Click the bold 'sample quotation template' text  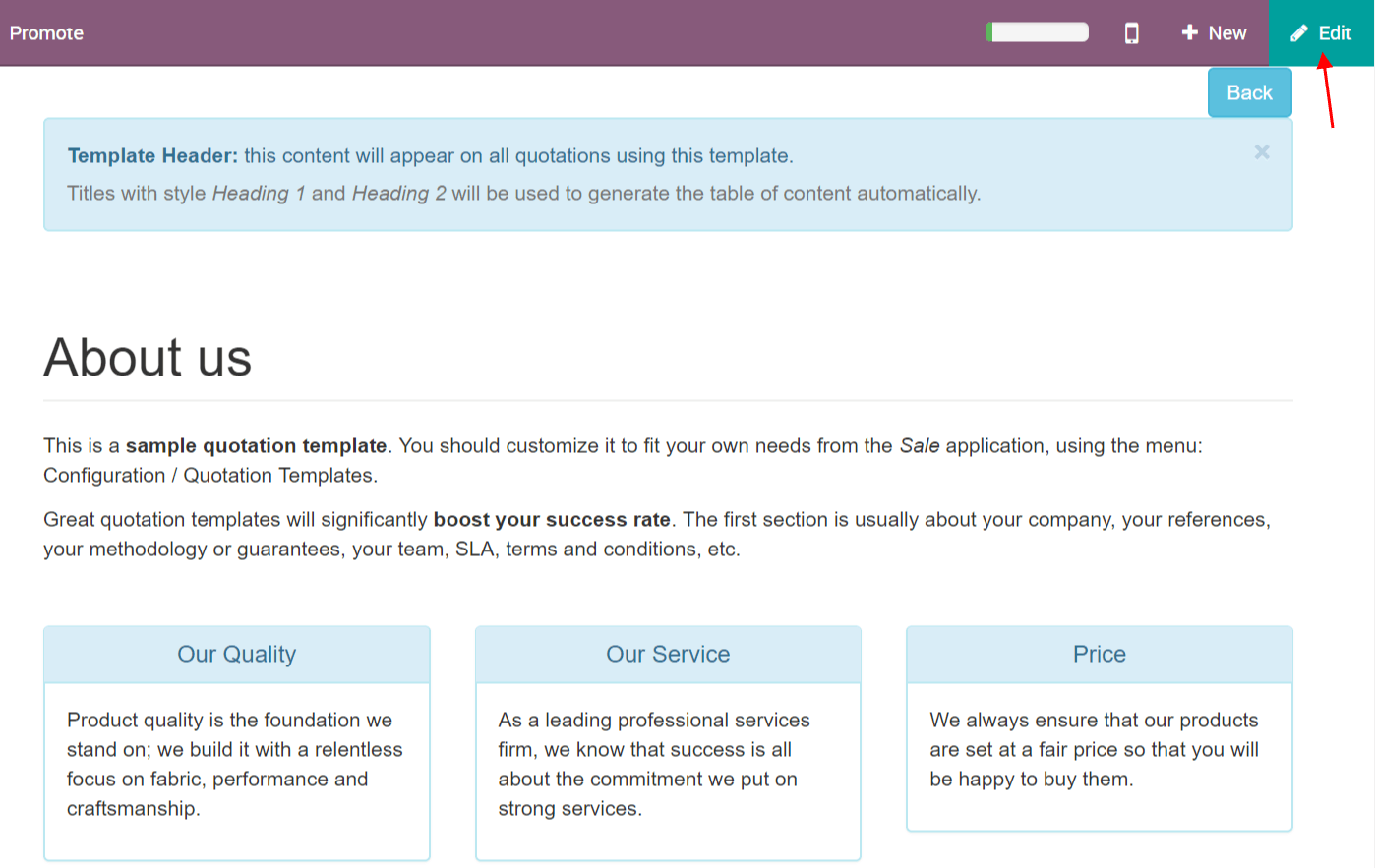(x=256, y=446)
